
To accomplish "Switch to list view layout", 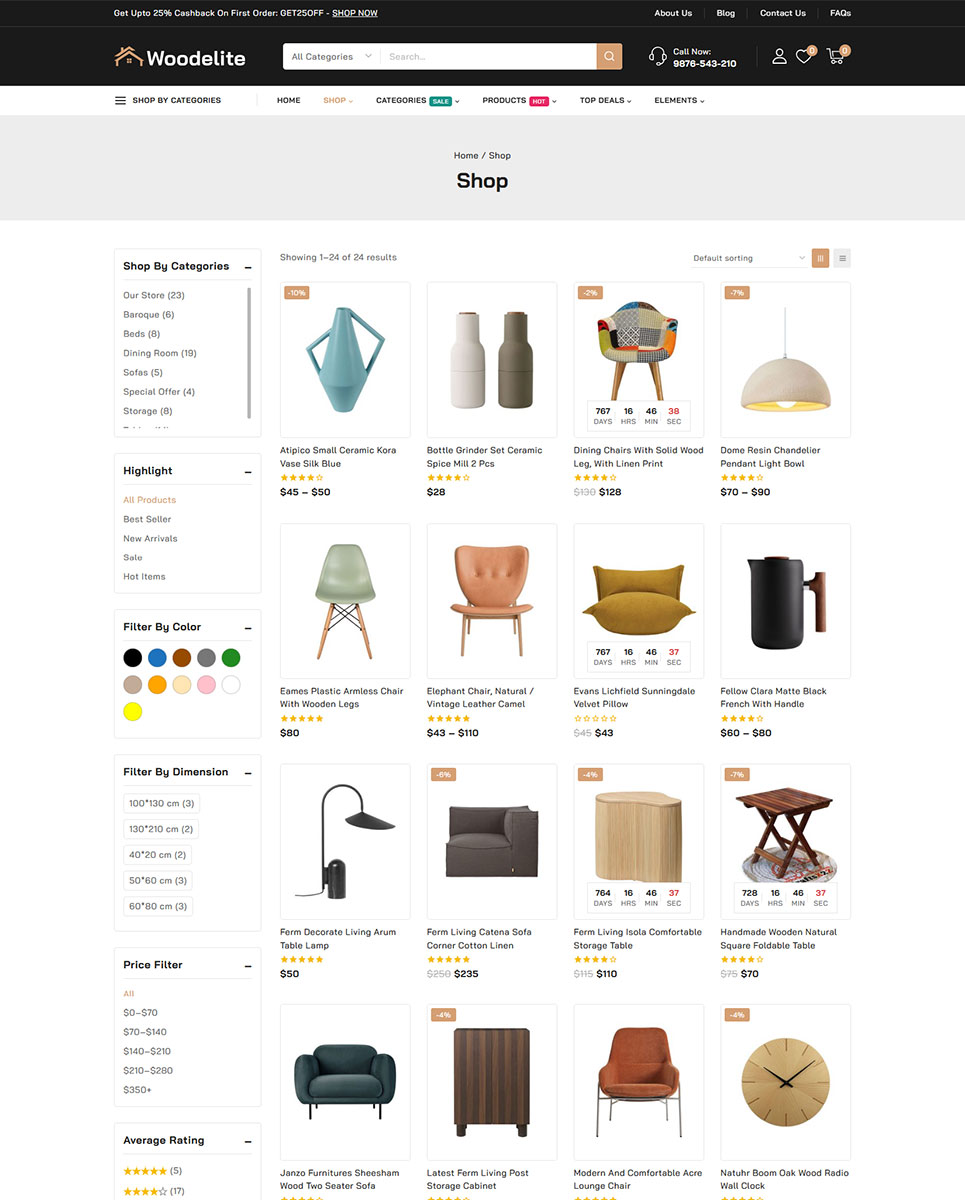I will click(x=842, y=258).
